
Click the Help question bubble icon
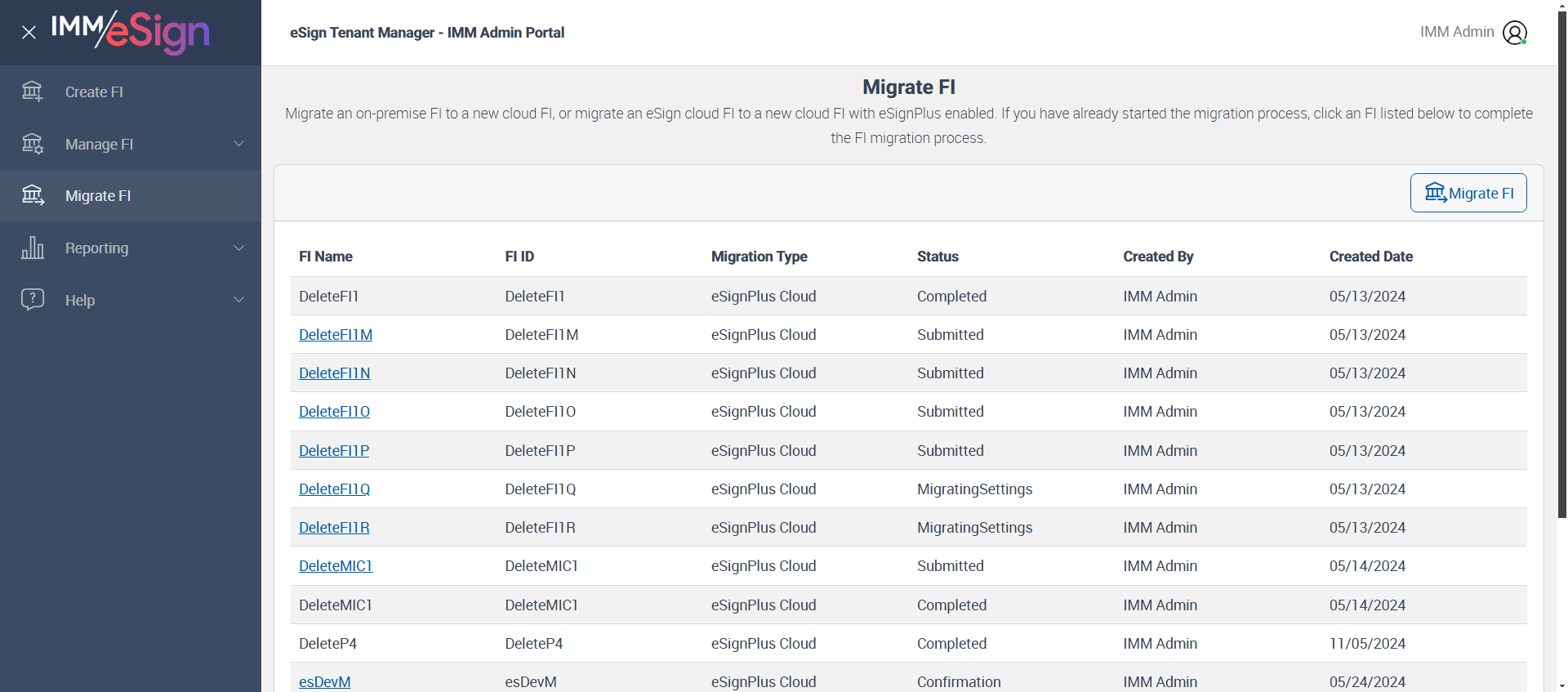(33, 299)
